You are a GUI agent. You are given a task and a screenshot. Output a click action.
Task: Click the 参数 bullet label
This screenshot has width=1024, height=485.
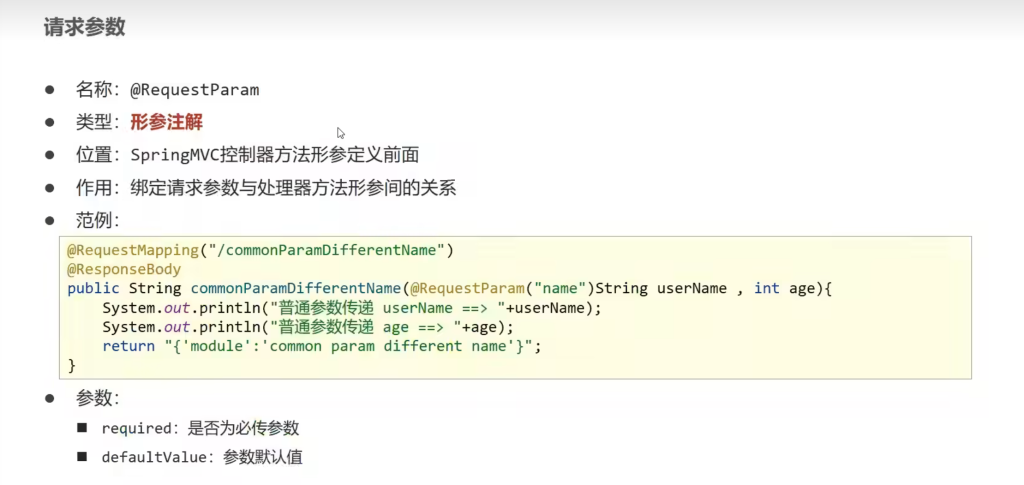97,398
